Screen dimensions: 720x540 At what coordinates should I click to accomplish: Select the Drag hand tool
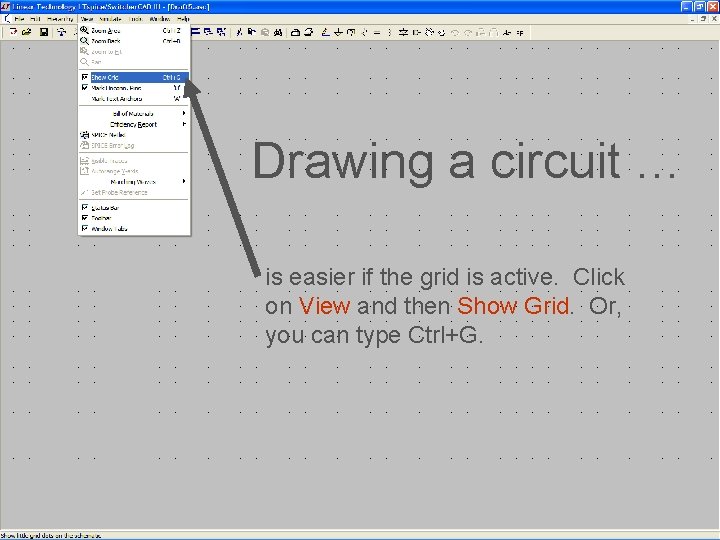click(442, 32)
